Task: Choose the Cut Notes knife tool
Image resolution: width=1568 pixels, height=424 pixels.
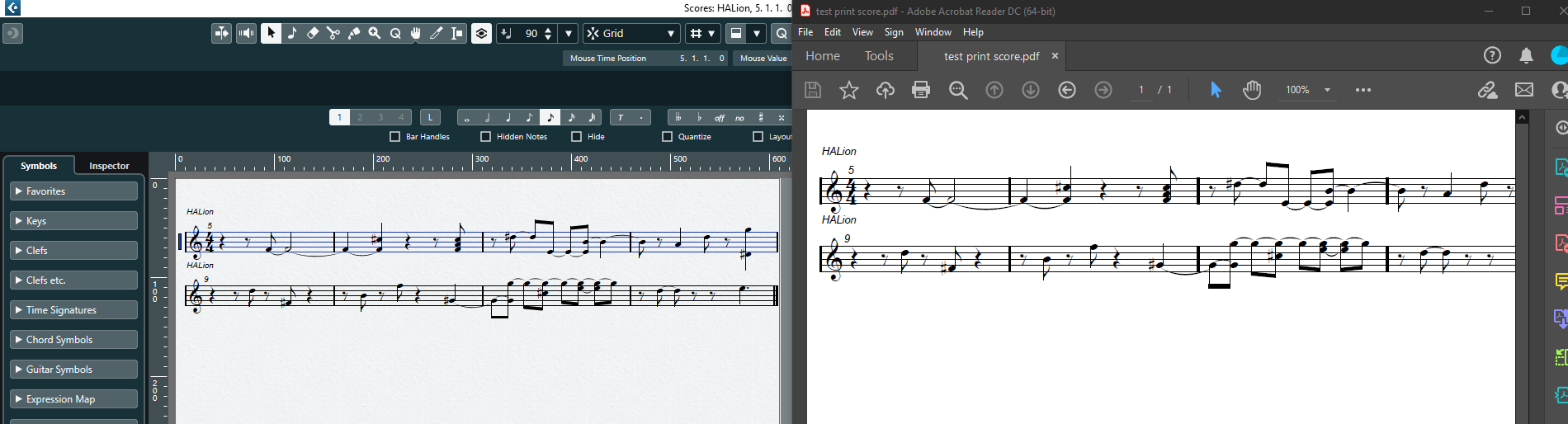Action: pos(437,33)
